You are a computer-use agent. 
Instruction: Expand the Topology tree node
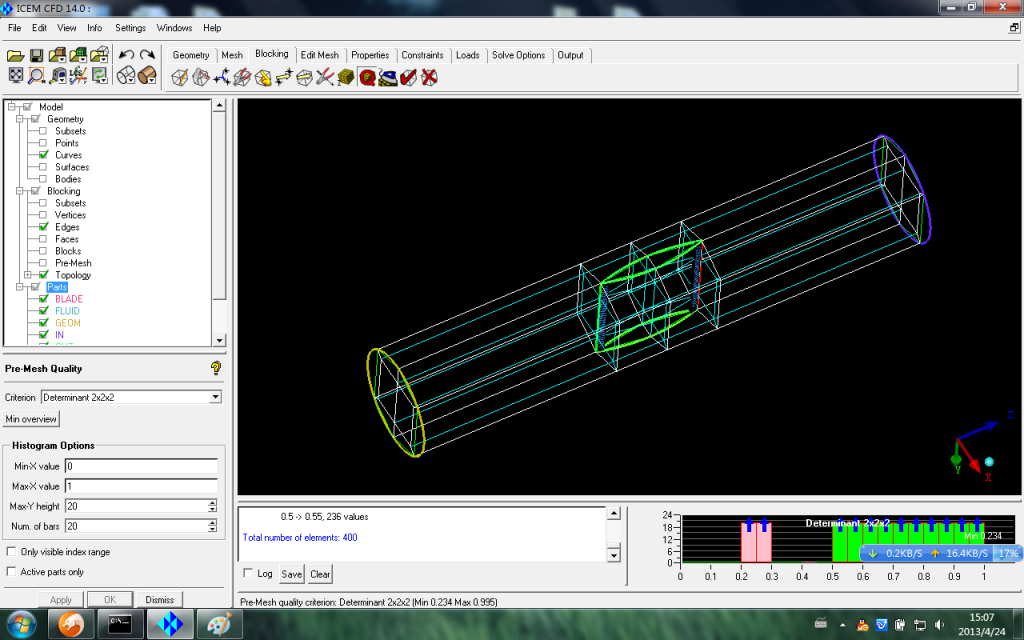[28, 275]
